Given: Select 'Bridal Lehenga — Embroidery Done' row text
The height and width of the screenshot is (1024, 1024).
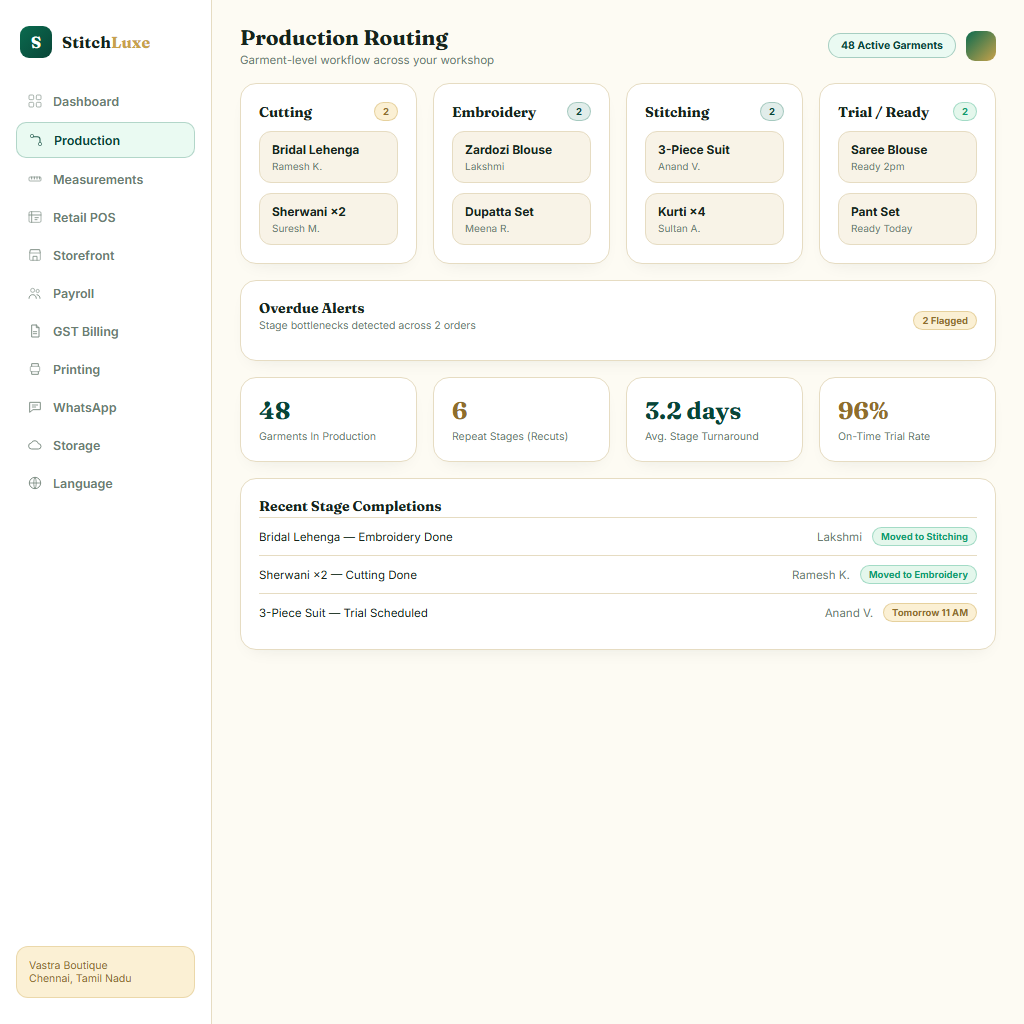Looking at the screenshot, I should (x=356, y=537).
